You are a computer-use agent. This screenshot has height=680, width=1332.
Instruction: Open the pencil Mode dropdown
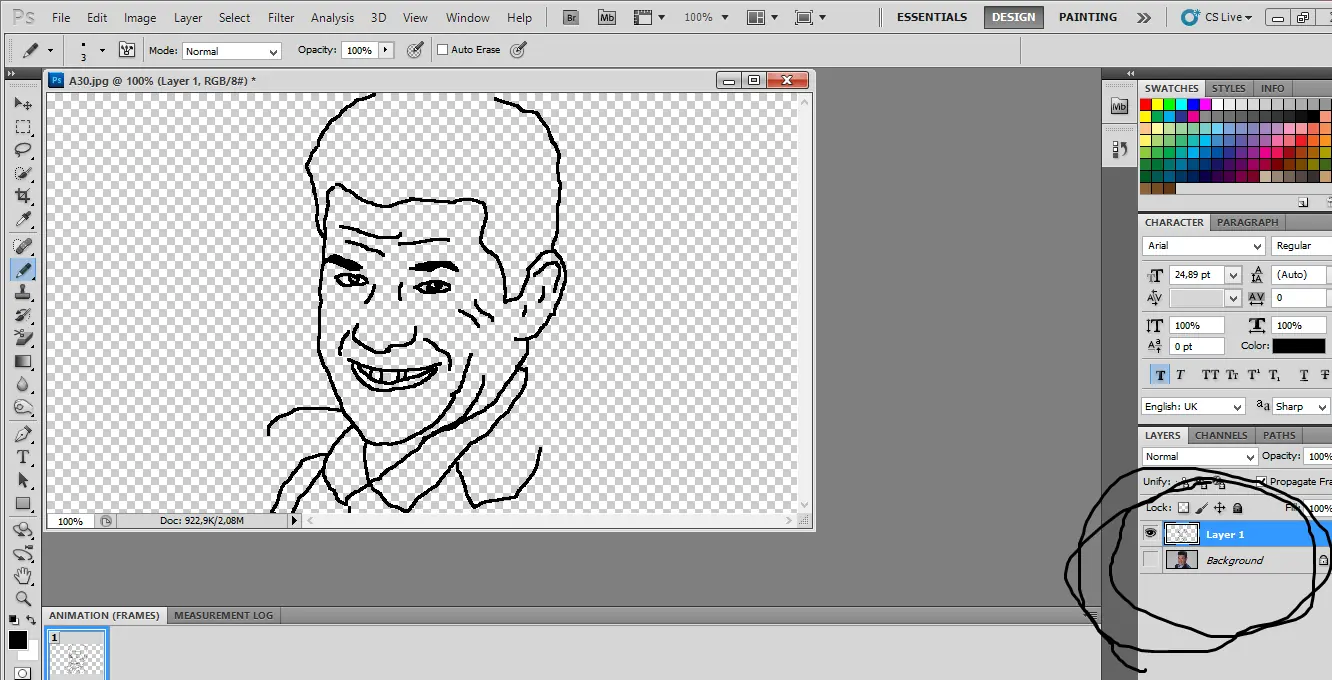coord(231,51)
